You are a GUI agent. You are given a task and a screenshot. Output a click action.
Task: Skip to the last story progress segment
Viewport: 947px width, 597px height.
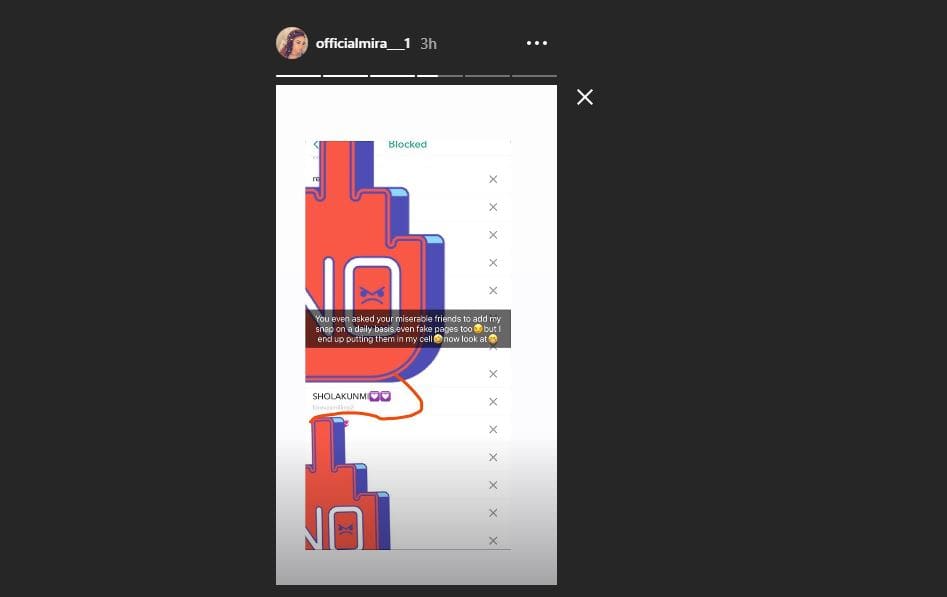coord(534,76)
